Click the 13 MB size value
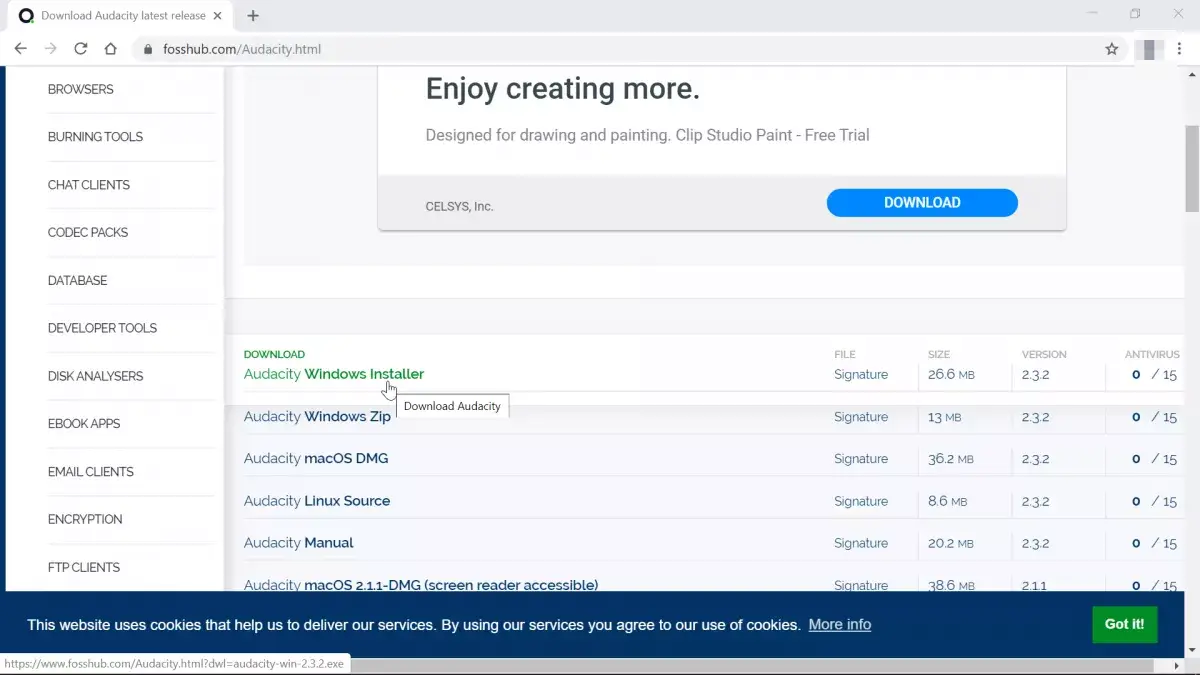The width and height of the screenshot is (1200, 675). tap(945, 416)
